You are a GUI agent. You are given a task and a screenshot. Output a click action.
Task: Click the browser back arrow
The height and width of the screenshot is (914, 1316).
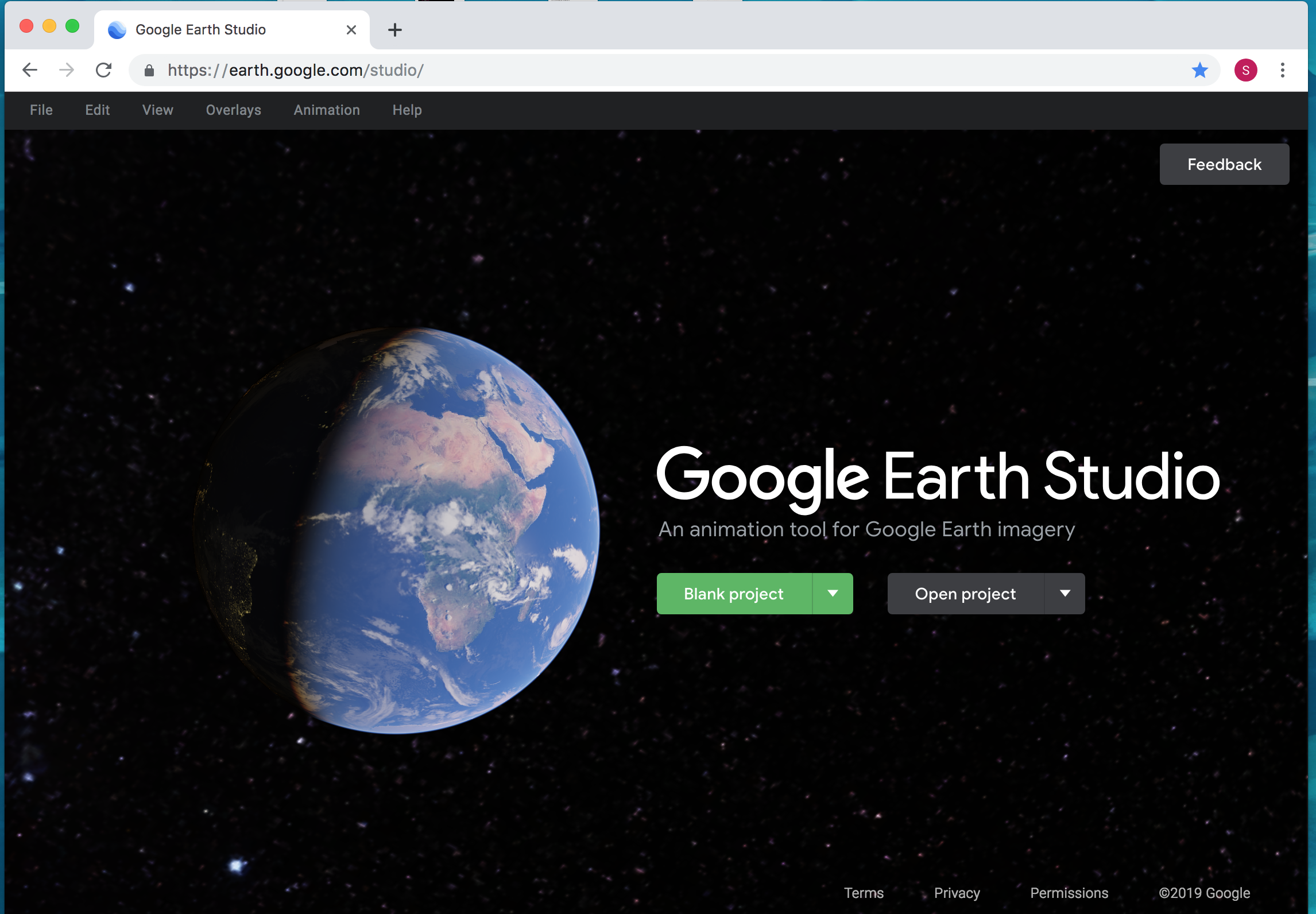[x=30, y=70]
